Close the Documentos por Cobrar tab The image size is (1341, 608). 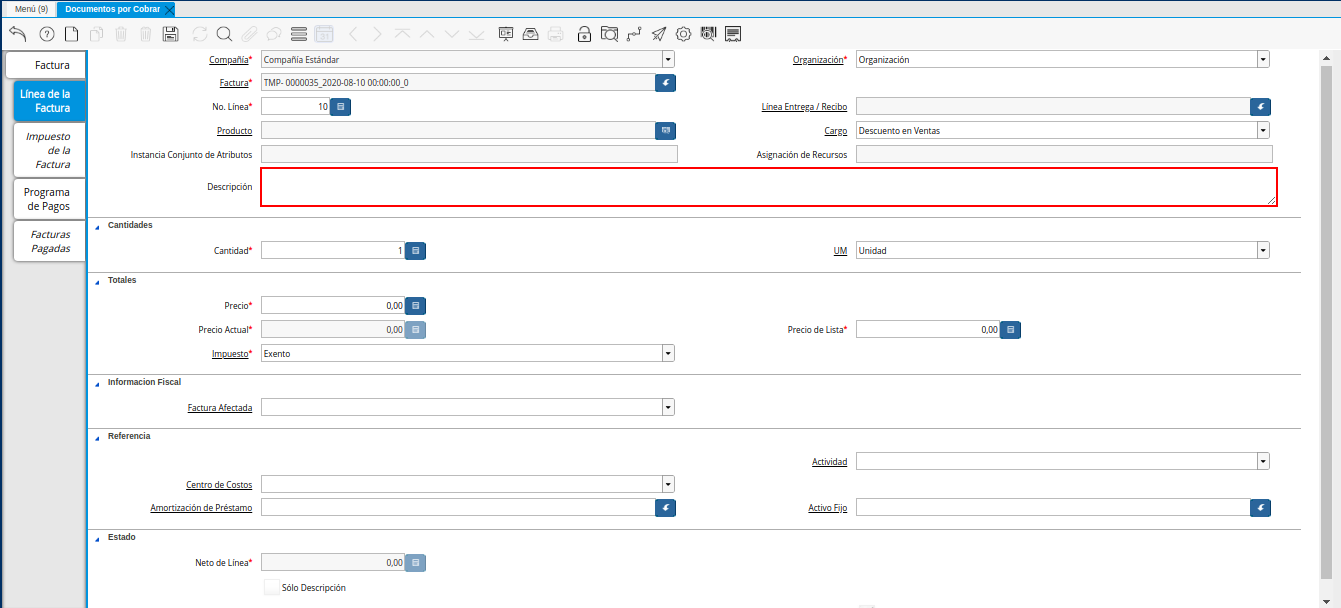pos(169,9)
